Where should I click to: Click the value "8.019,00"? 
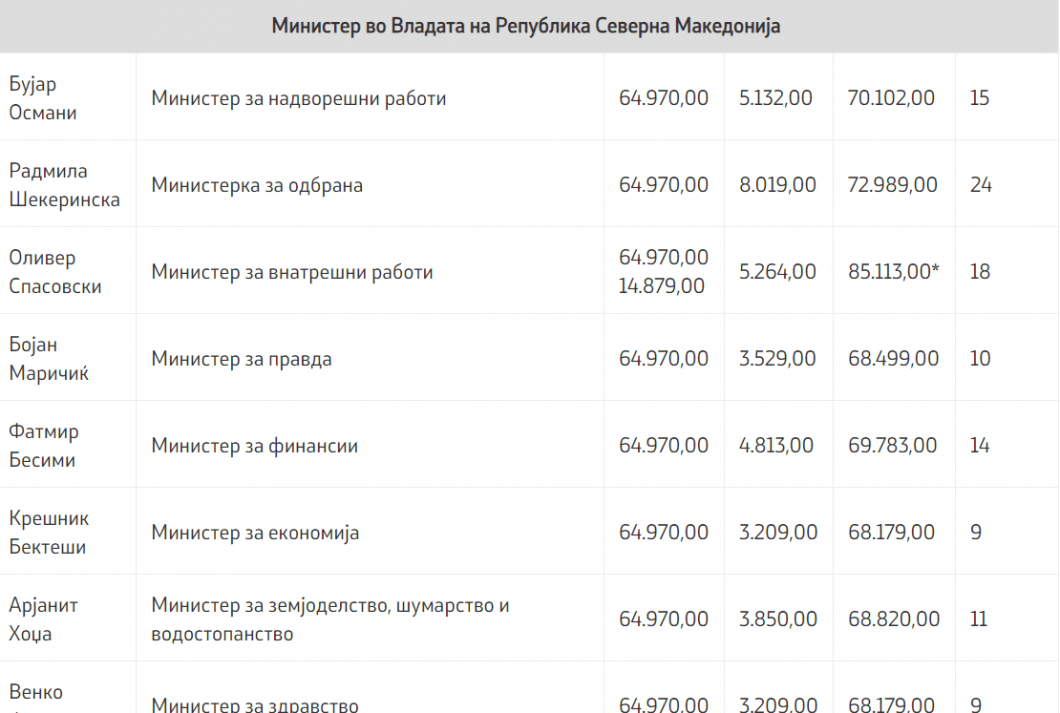(777, 185)
